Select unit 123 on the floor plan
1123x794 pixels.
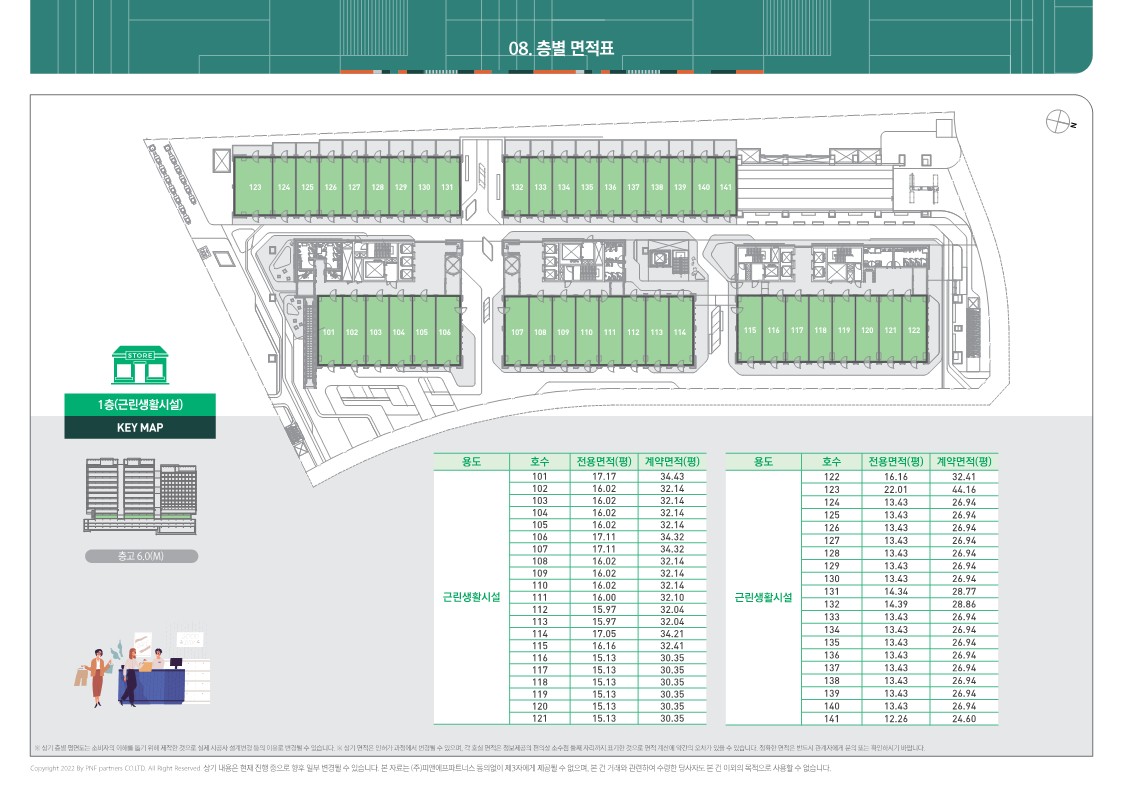tap(255, 188)
